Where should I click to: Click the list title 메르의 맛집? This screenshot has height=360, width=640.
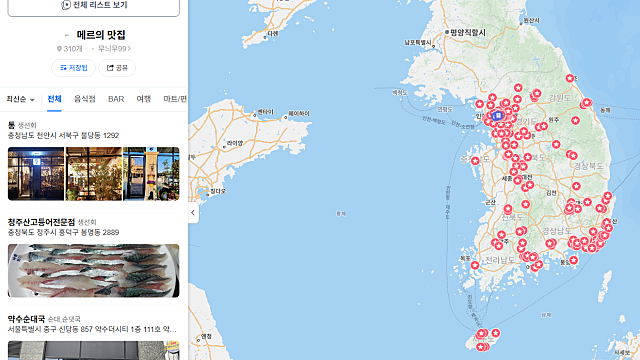pyautogui.click(x=101, y=35)
